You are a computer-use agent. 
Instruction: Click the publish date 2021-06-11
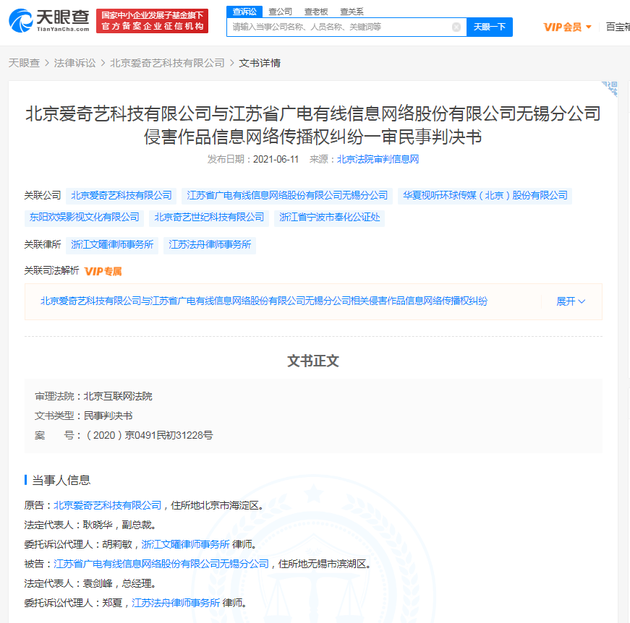click(276, 159)
